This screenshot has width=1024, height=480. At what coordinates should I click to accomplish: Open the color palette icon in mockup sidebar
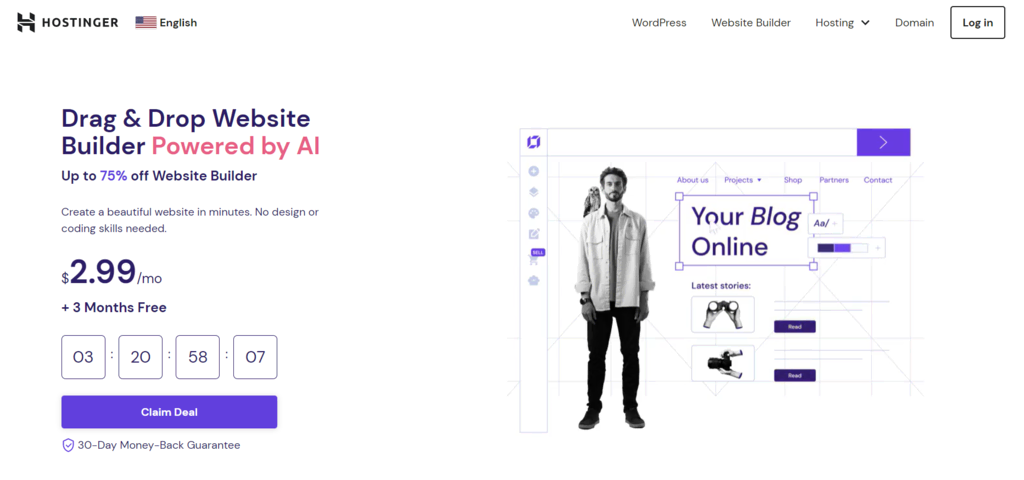click(534, 213)
